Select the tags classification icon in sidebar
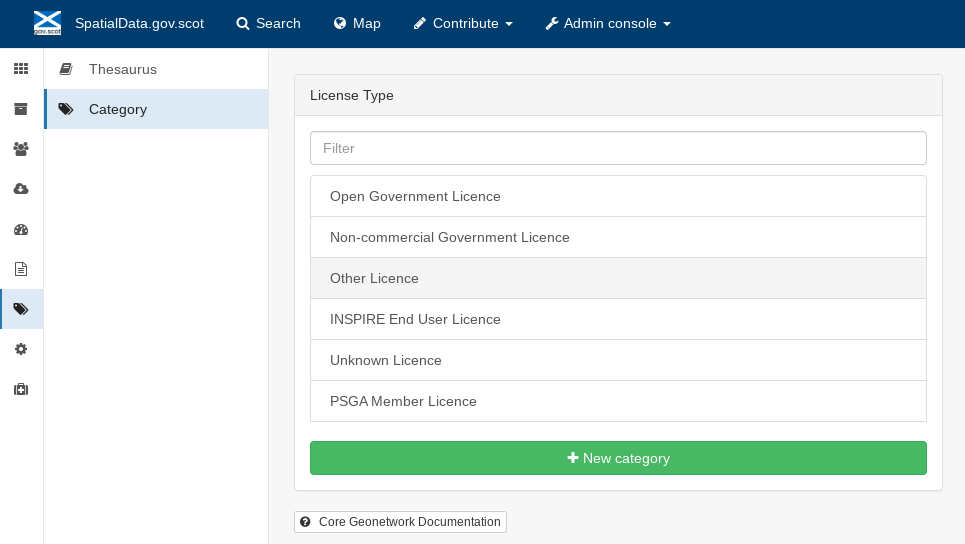The image size is (965, 544). coord(21,309)
